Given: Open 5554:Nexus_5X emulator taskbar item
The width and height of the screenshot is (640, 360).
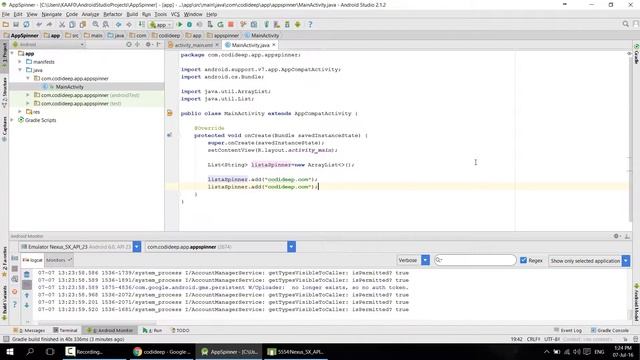Looking at the screenshot, I should [x=295, y=351].
